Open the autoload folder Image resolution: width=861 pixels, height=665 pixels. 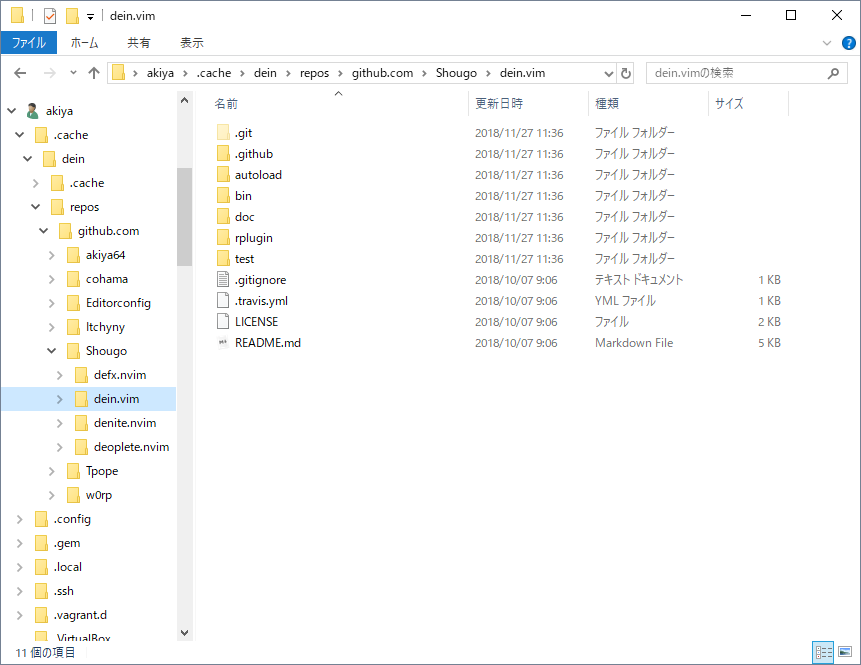pyautogui.click(x=256, y=174)
